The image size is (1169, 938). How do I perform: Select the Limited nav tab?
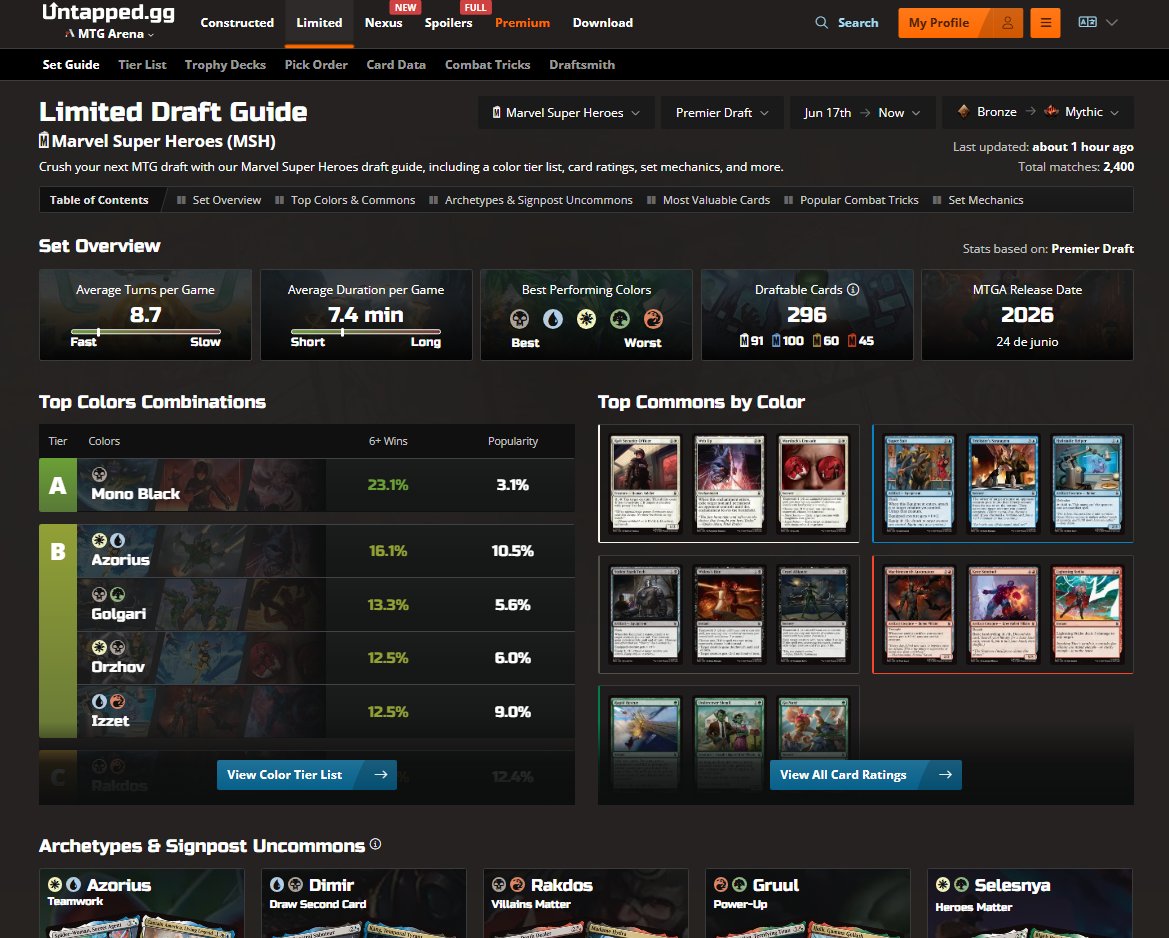[319, 23]
